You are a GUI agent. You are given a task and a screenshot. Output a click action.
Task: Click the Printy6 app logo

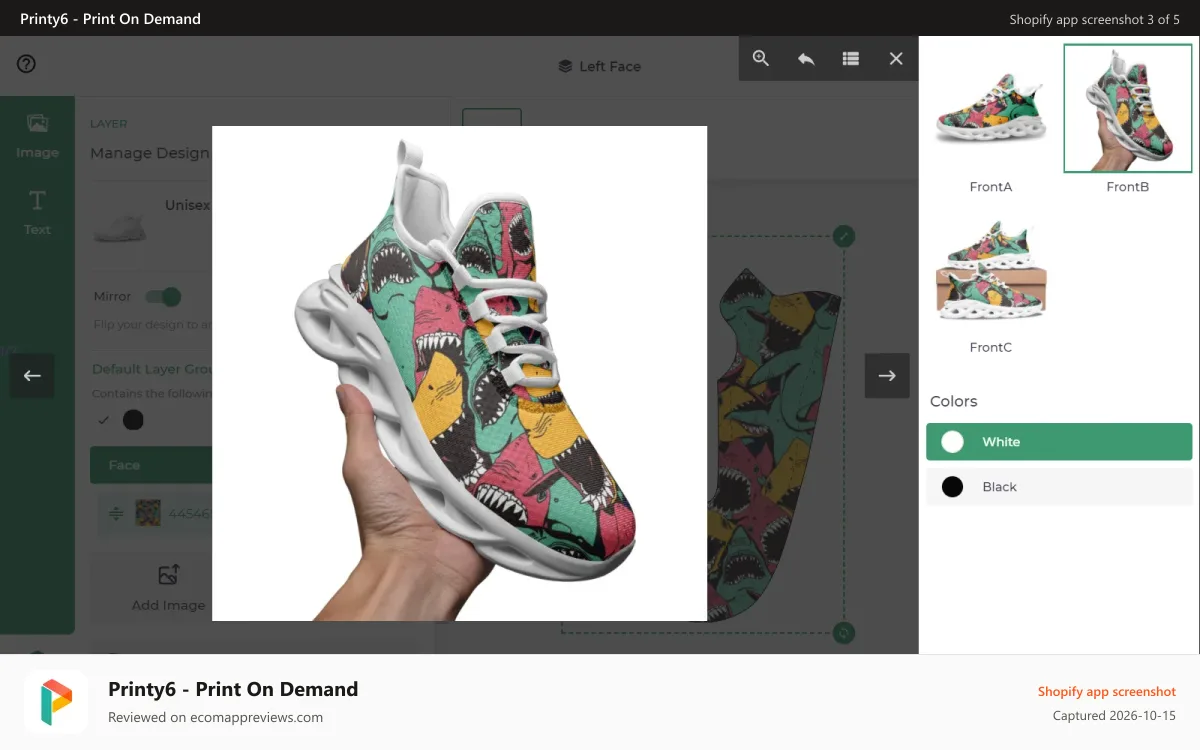(56, 702)
